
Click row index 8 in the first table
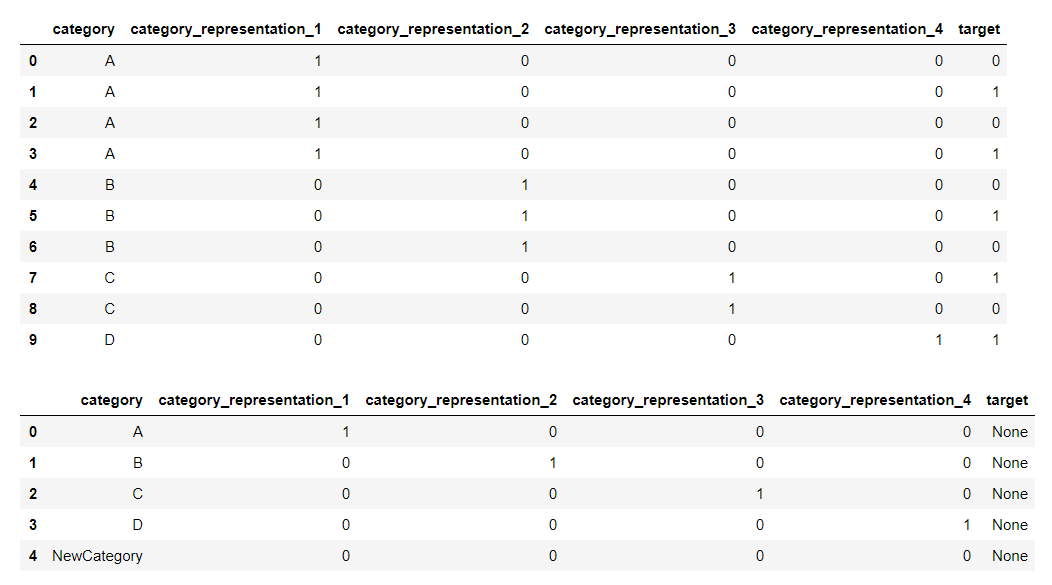[33, 309]
